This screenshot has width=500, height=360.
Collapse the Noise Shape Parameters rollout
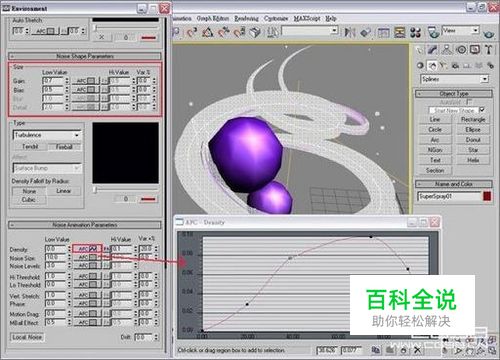(x=85, y=56)
